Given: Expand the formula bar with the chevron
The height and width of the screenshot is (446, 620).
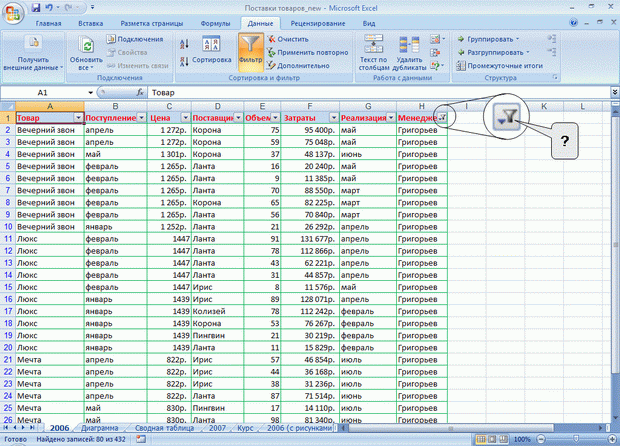Looking at the screenshot, I should [615, 92].
